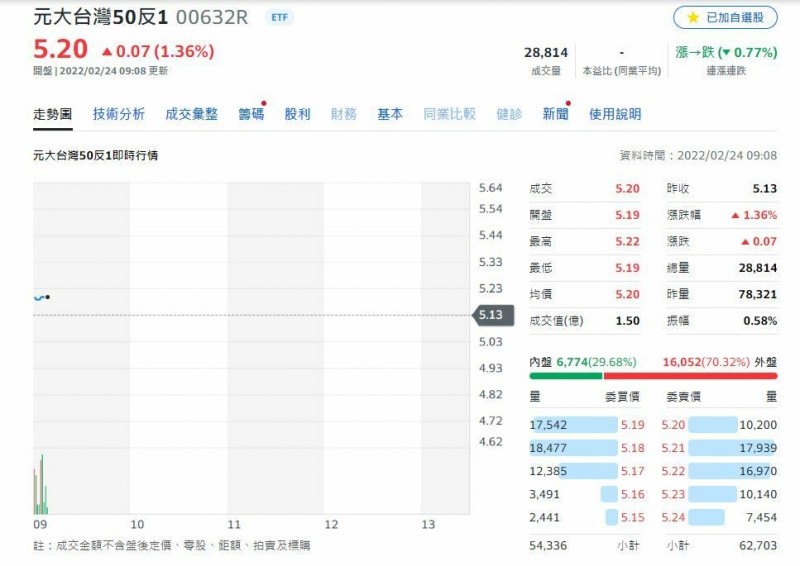Toggle the 已加自選股 watchlist button
Screen dimensions: 800x566
[x=725, y=18]
